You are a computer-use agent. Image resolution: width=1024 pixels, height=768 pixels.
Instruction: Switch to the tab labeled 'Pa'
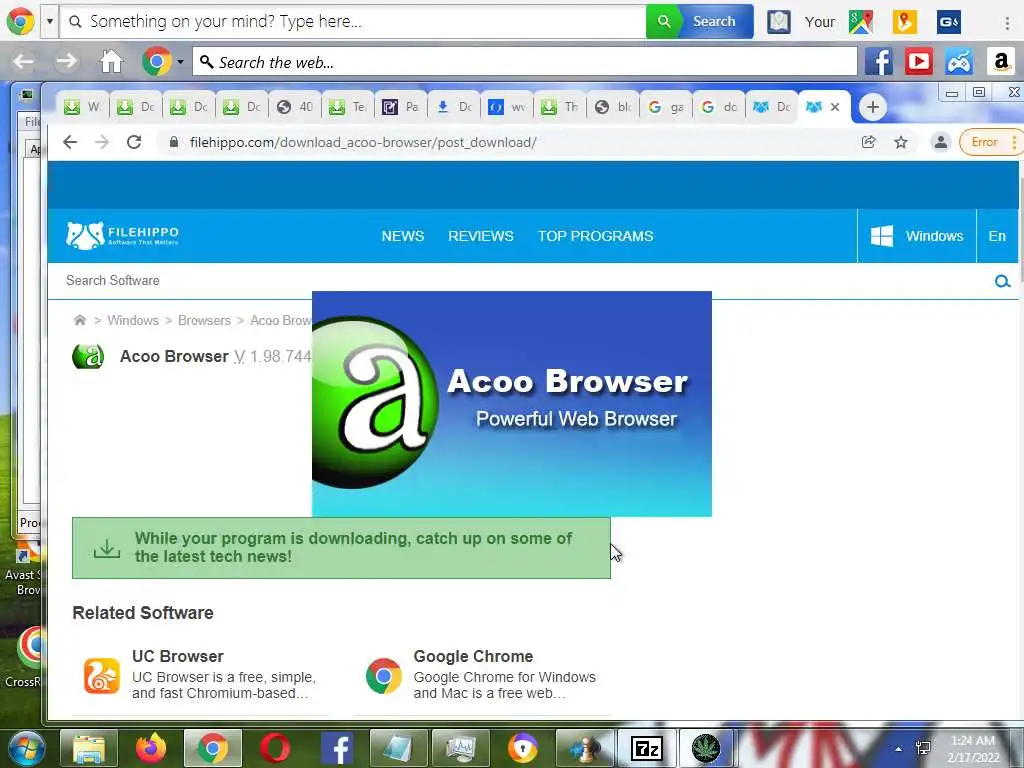coord(400,107)
